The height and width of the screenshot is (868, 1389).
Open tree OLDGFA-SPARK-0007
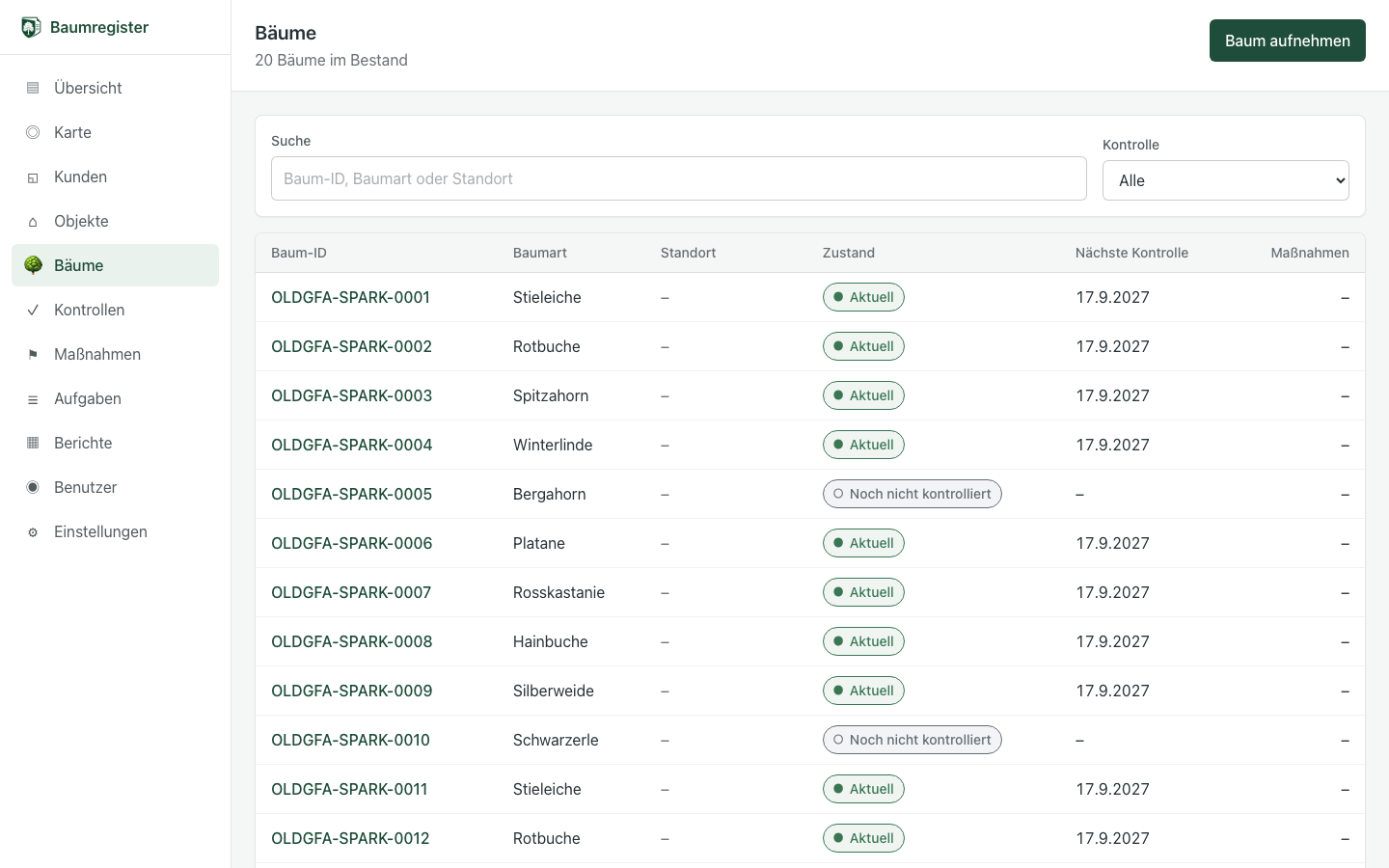coord(351,592)
